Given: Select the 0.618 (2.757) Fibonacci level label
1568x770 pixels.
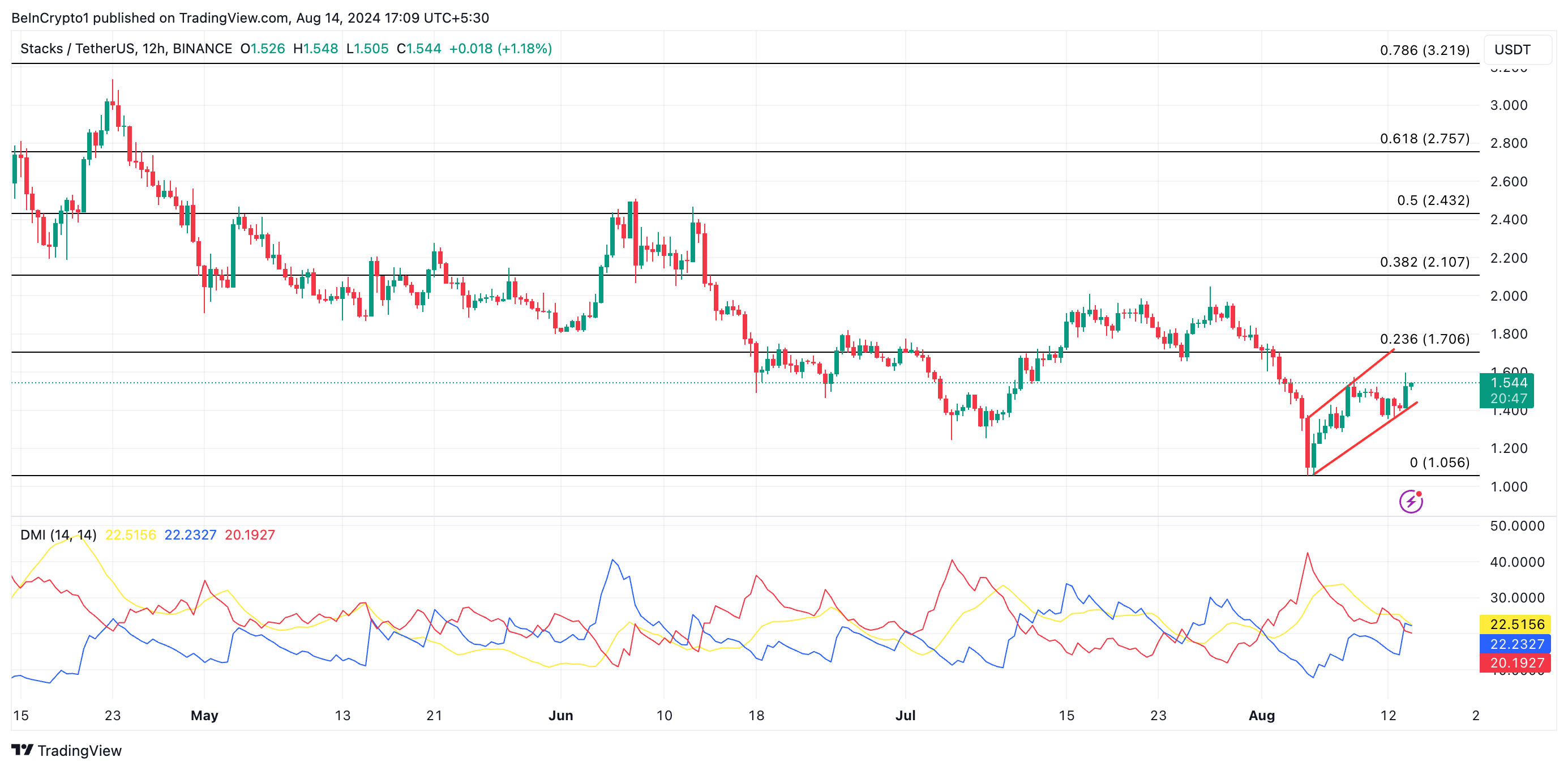Looking at the screenshot, I should click(x=1424, y=139).
